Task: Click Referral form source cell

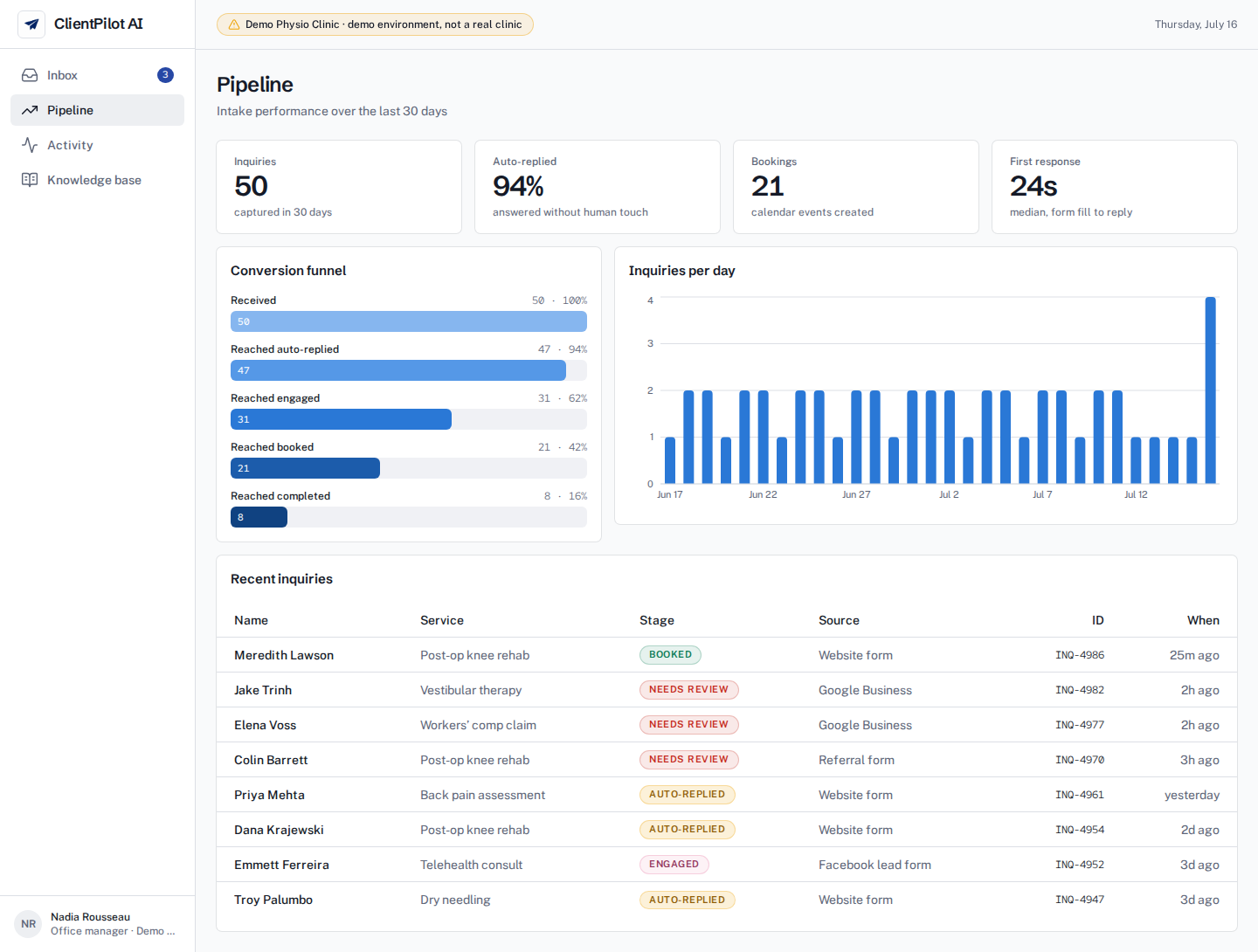Action: [x=856, y=760]
